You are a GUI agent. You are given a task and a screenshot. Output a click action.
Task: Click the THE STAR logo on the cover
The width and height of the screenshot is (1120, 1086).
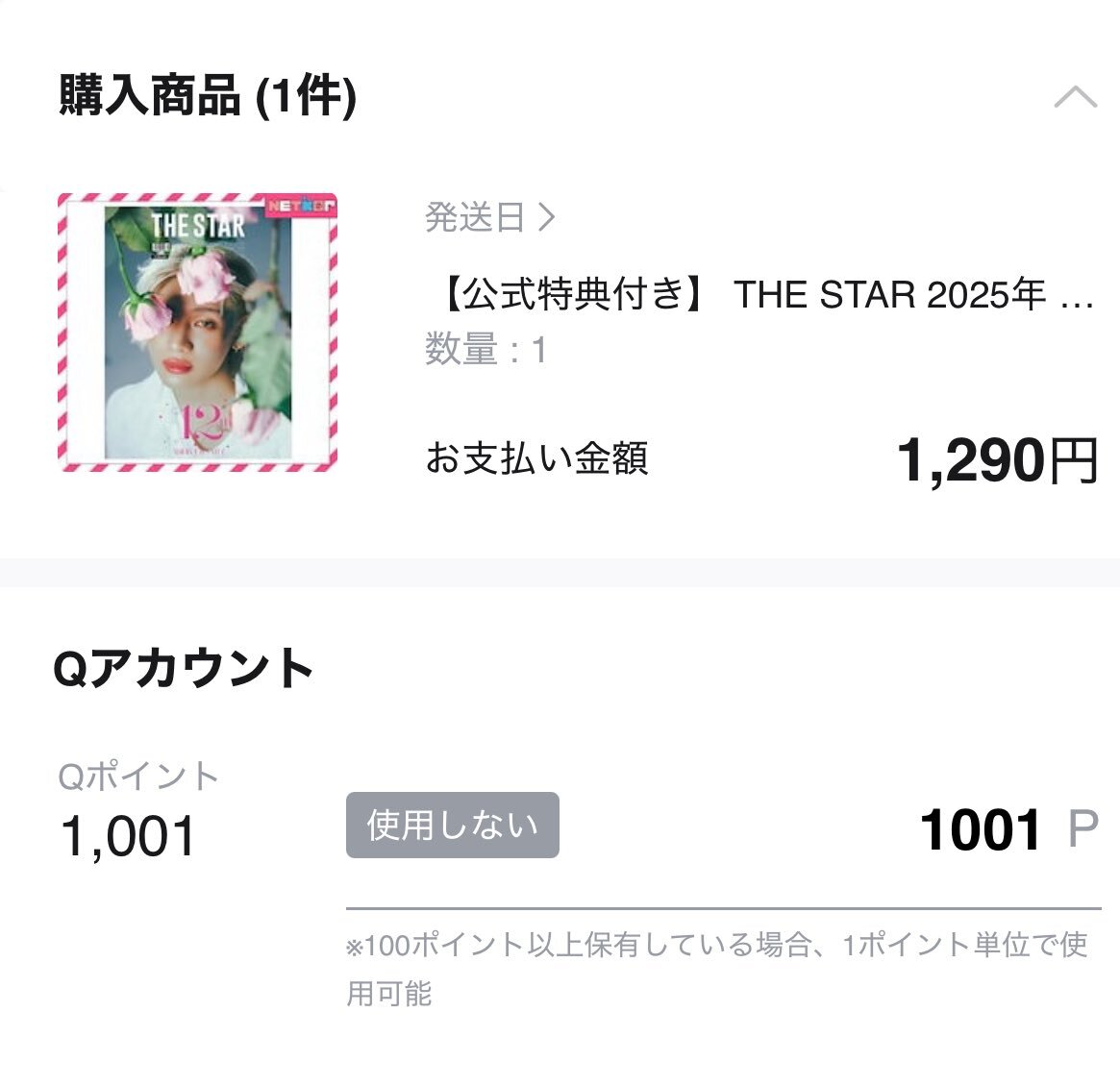point(198,225)
